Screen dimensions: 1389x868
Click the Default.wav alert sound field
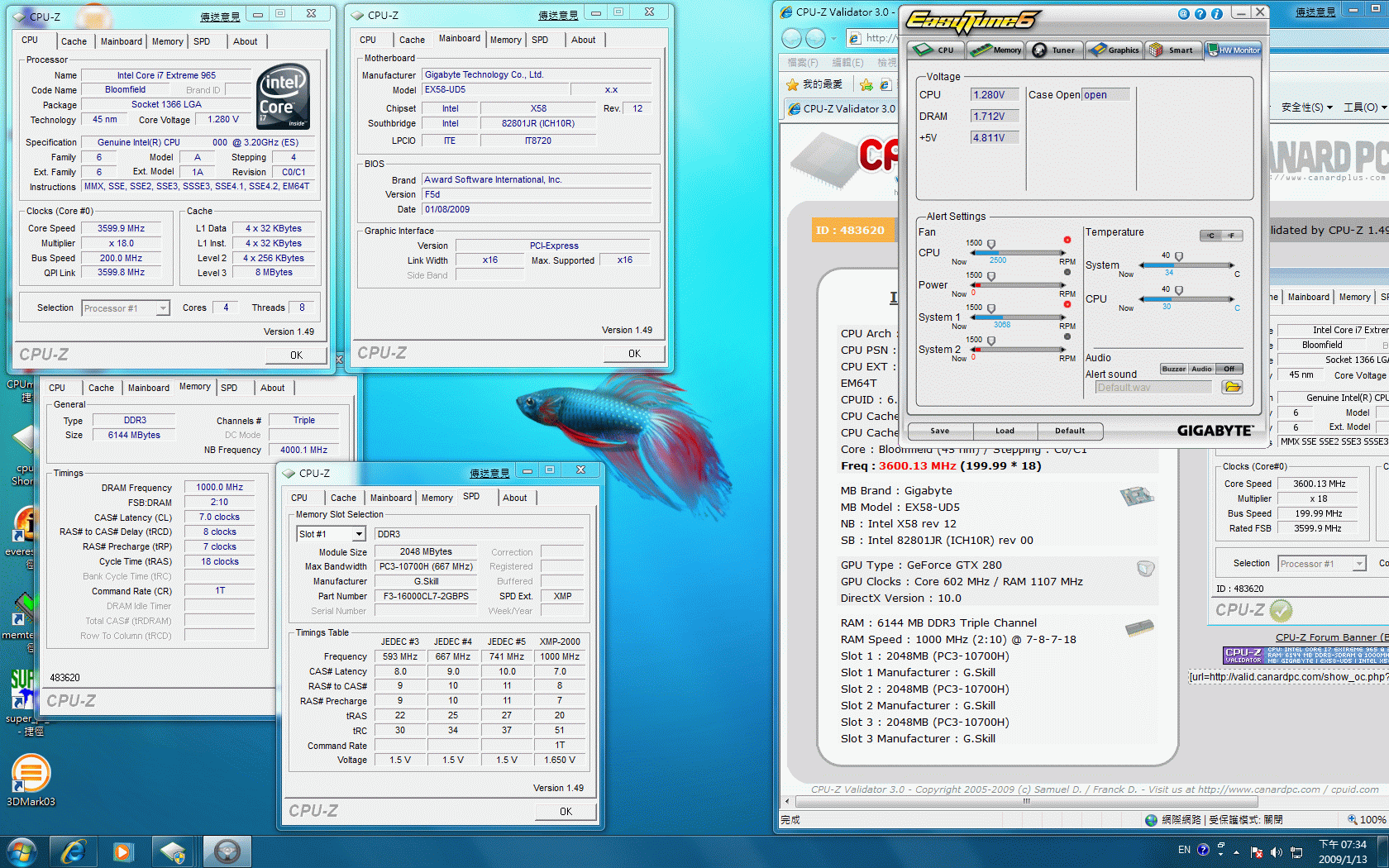1153,387
